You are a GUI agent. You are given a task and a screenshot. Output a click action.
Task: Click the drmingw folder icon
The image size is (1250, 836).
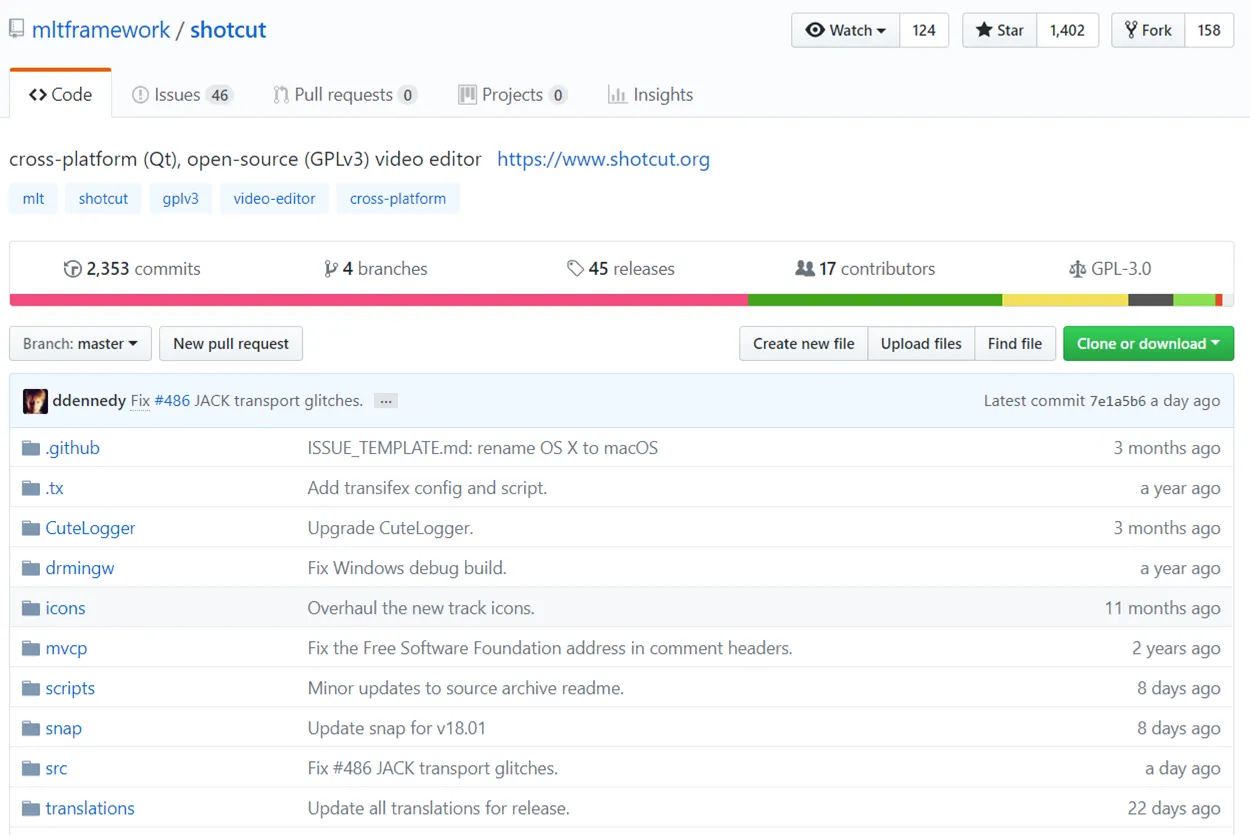pos(30,568)
